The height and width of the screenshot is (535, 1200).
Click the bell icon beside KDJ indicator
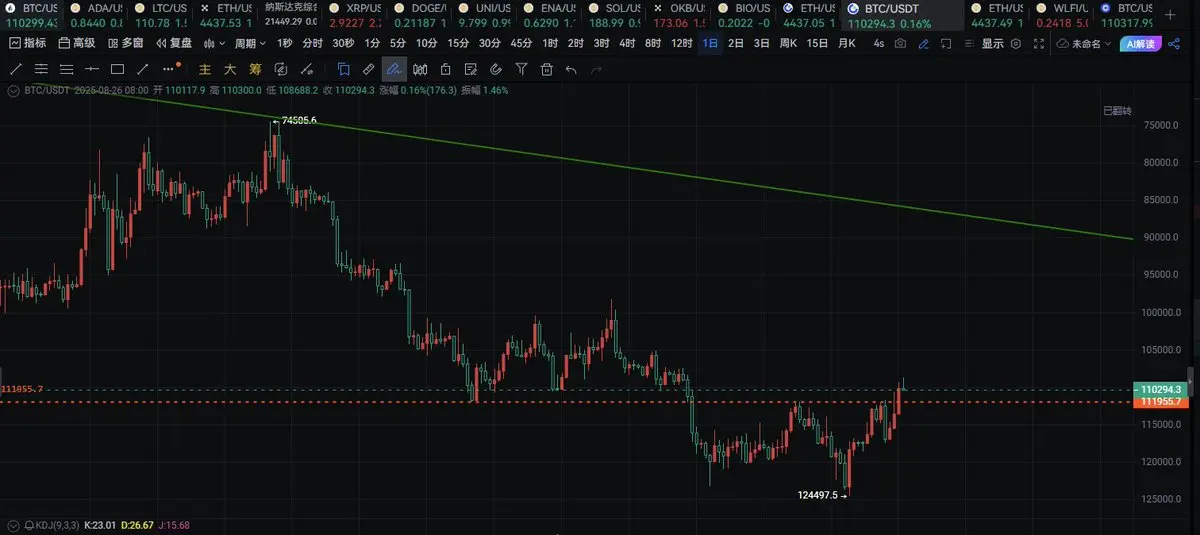pos(29,524)
